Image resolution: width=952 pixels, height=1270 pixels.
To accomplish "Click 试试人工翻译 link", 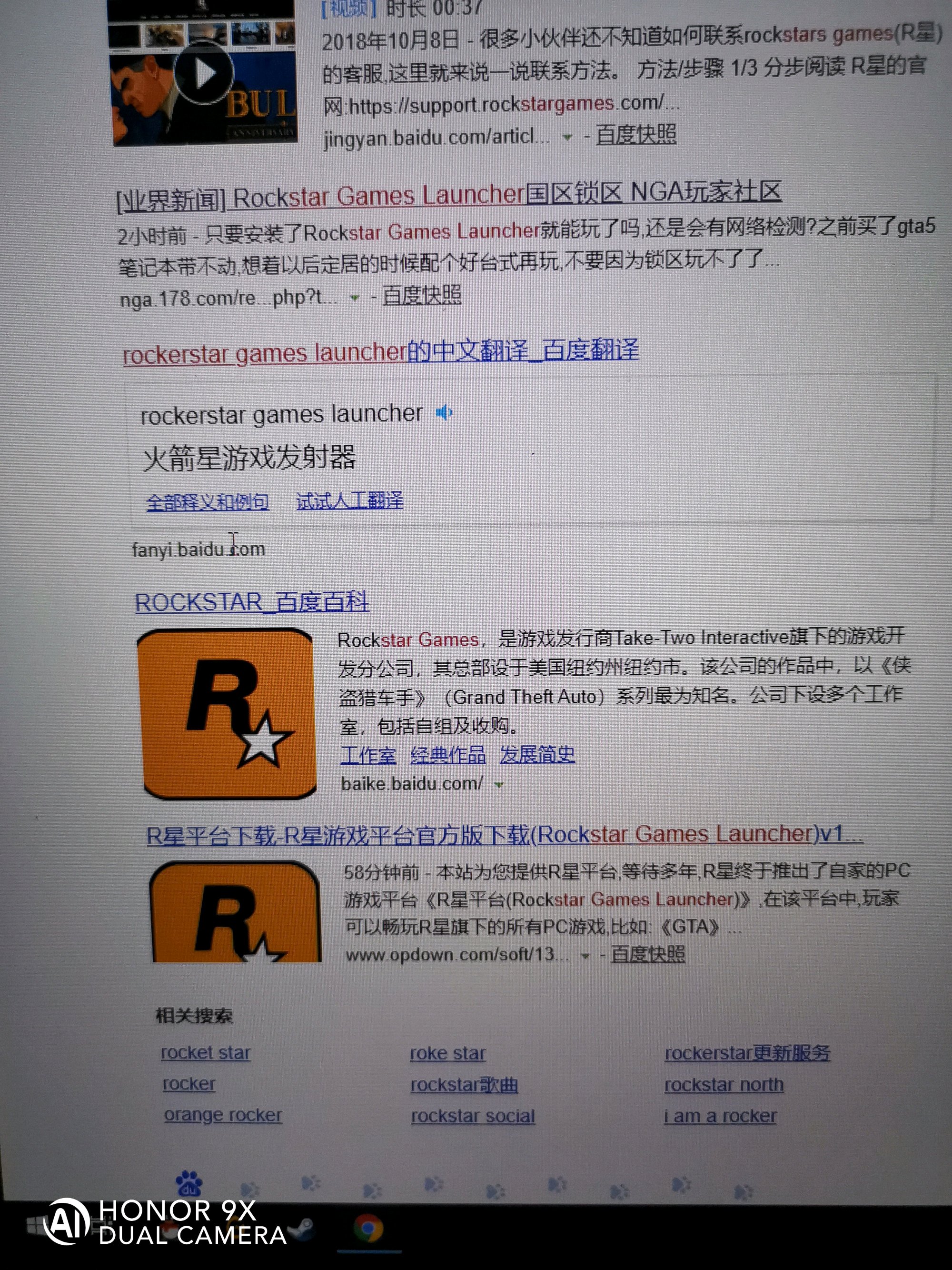I will (349, 500).
